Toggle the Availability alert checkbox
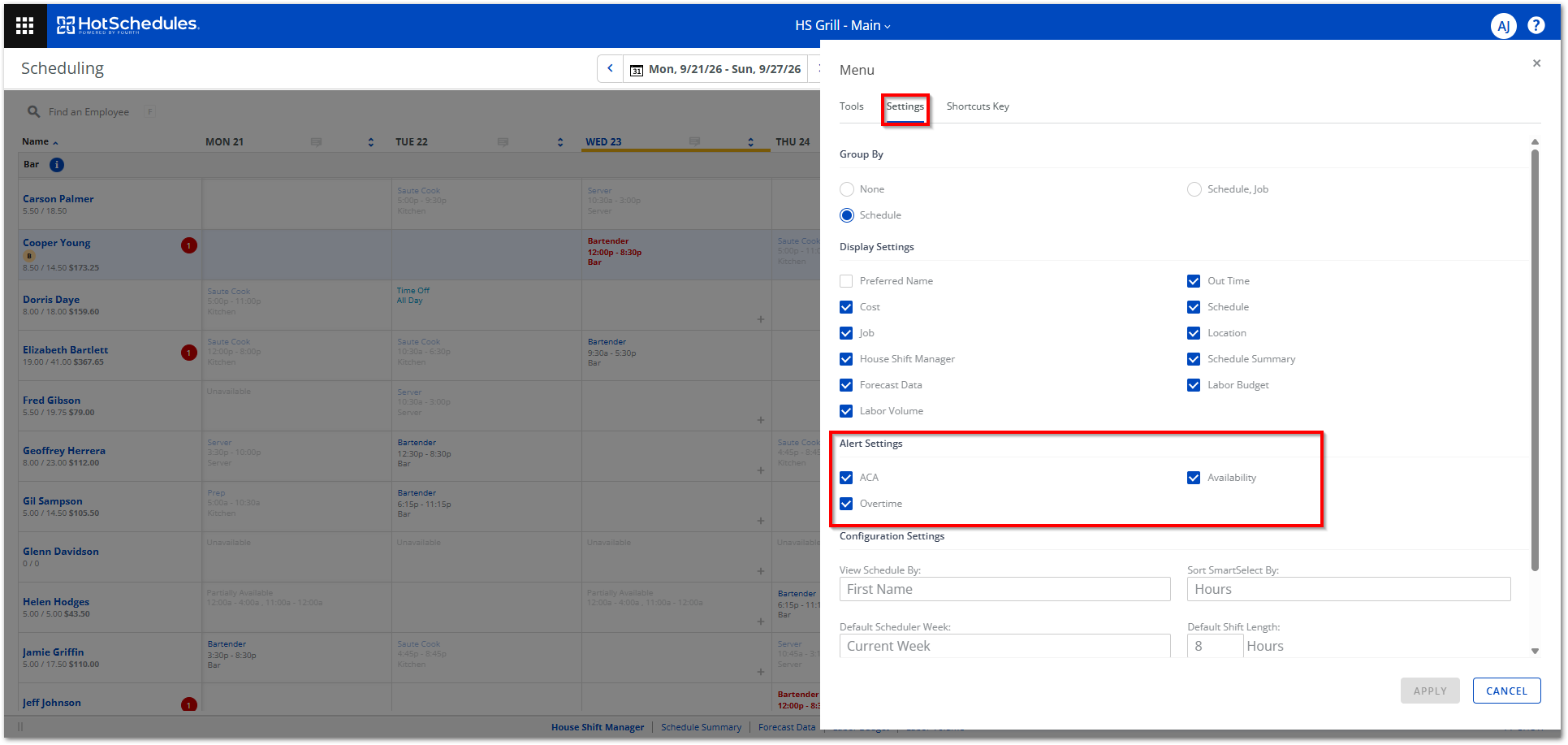Image resolution: width=1568 pixels, height=745 pixels. click(1194, 478)
